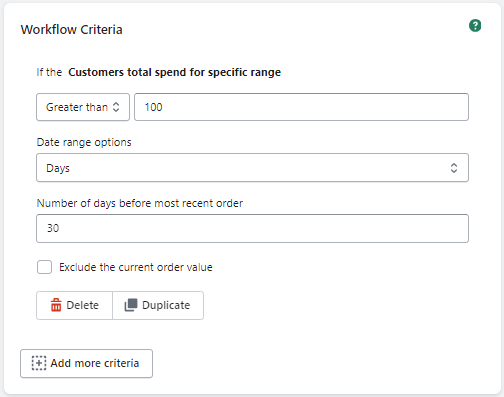Click the Exclude the current order value label

(x=136, y=267)
